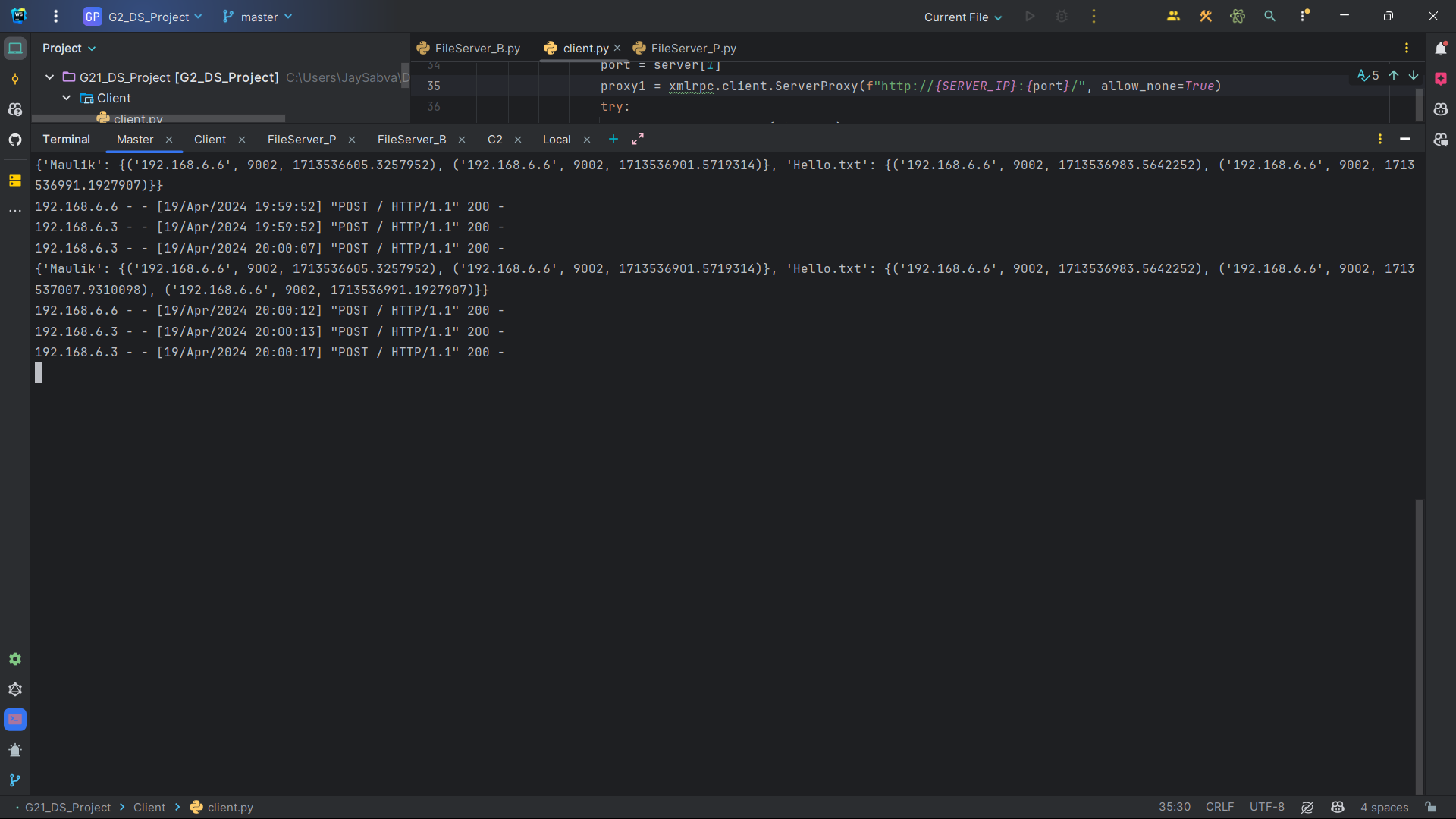Viewport: 1456px width, 819px height.
Task: Open the master branch dropdown
Action: pyautogui.click(x=258, y=17)
